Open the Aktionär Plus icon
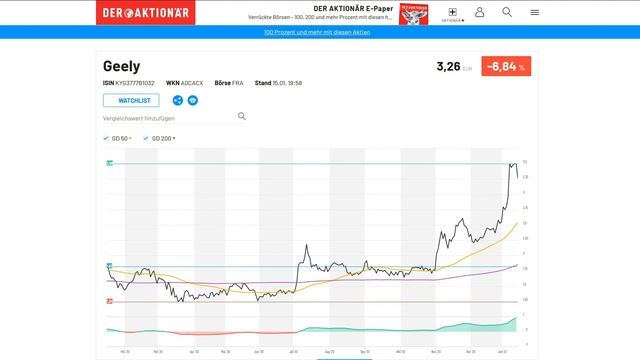This screenshot has height=360, width=640. [452, 13]
